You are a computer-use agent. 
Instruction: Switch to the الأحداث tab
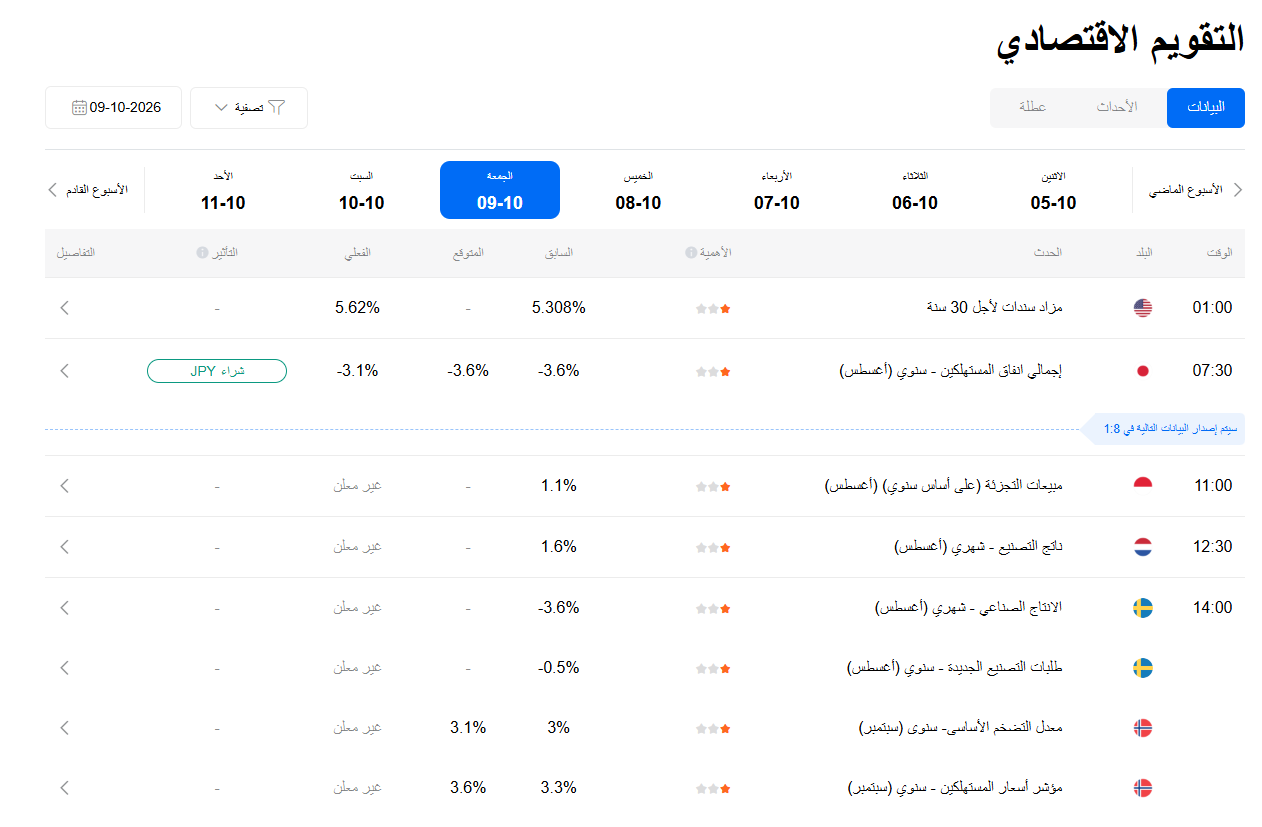pos(1117,107)
